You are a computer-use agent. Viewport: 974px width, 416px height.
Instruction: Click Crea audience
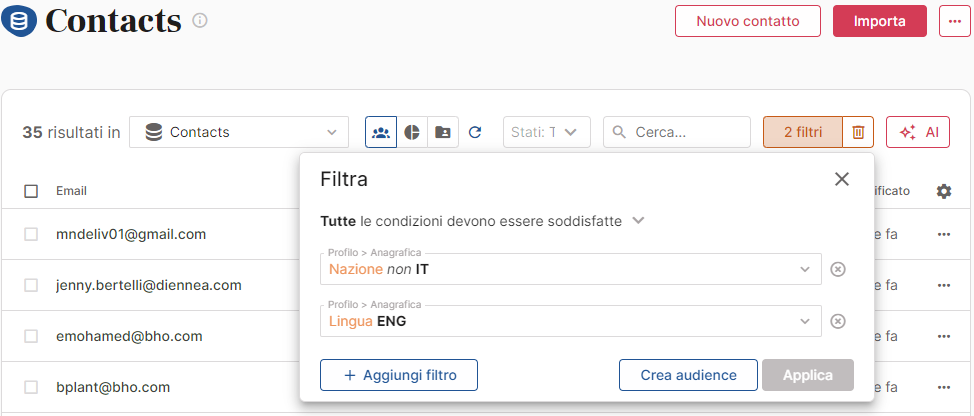click(x=688, y=375)
